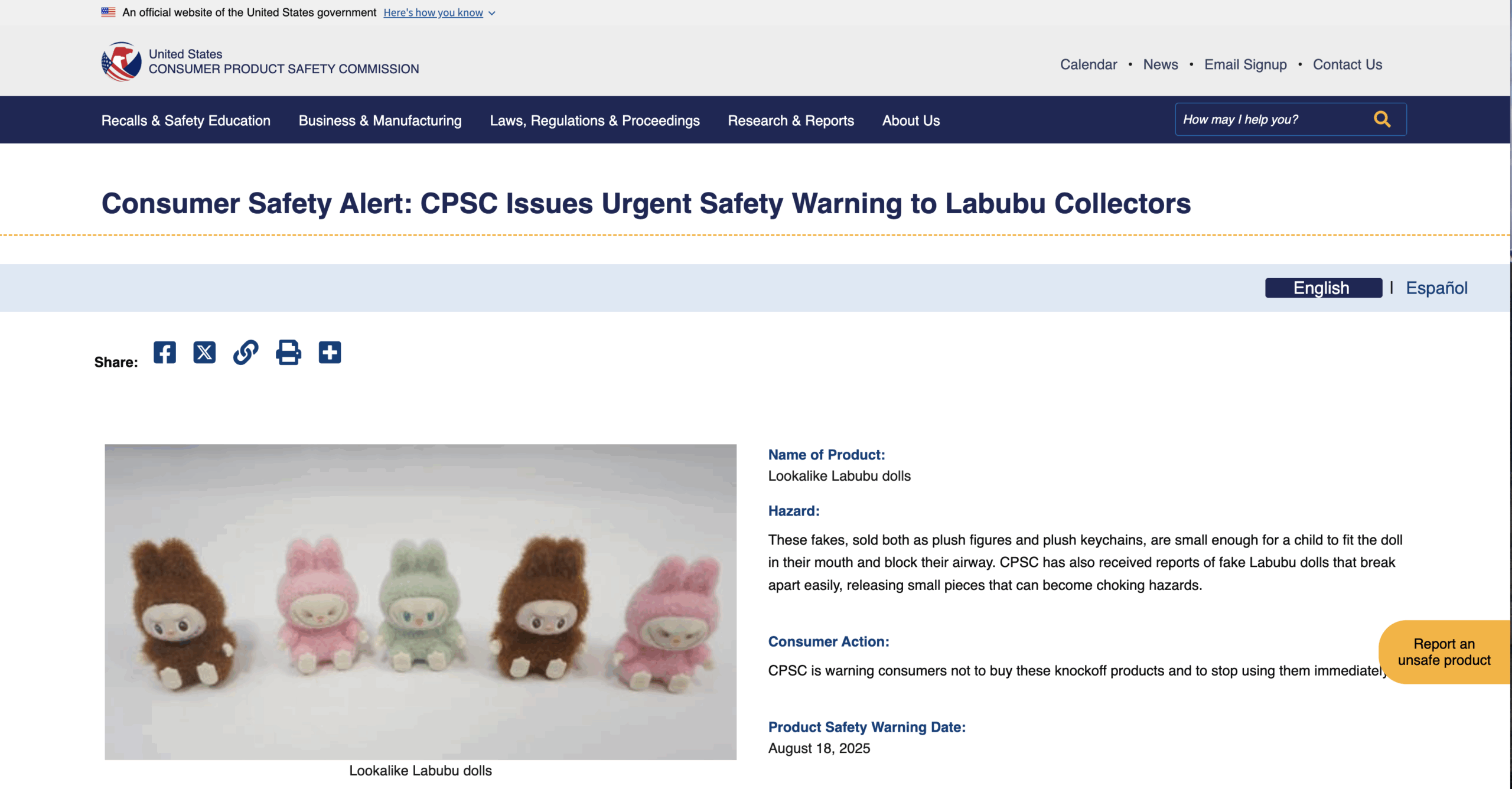Open Research & Reports menu
The image size is (1512, 789).
[791, 120]
